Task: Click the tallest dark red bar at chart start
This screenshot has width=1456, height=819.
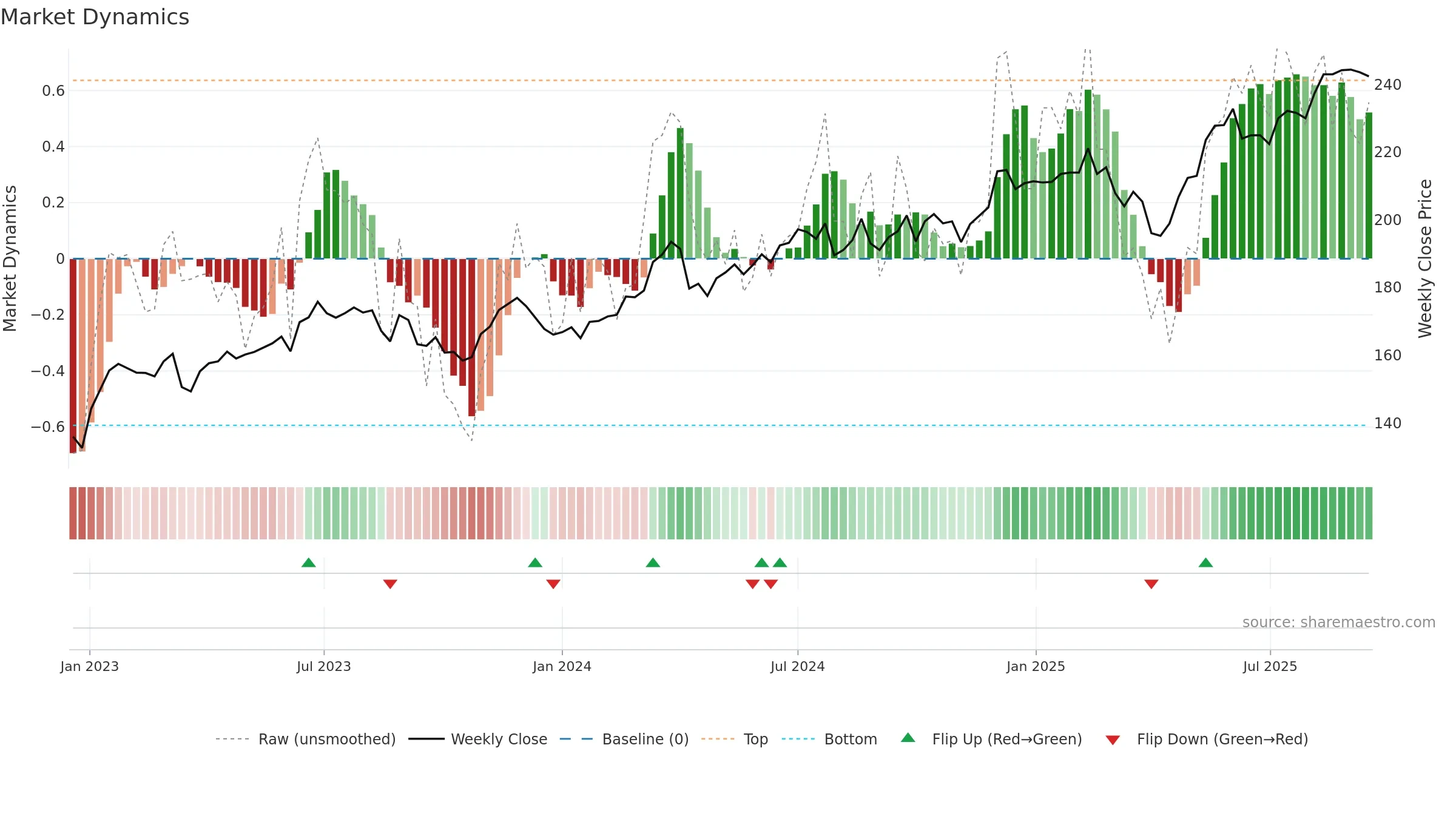Action: click(x=73, y=356)
